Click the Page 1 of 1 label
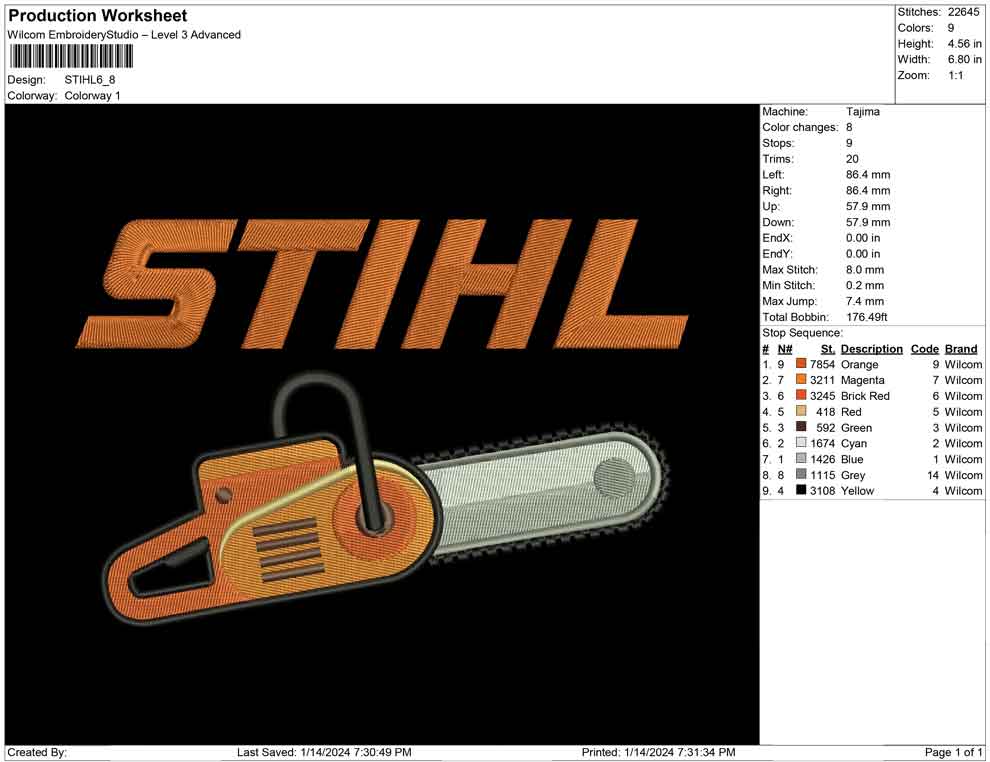 (952, 752)
